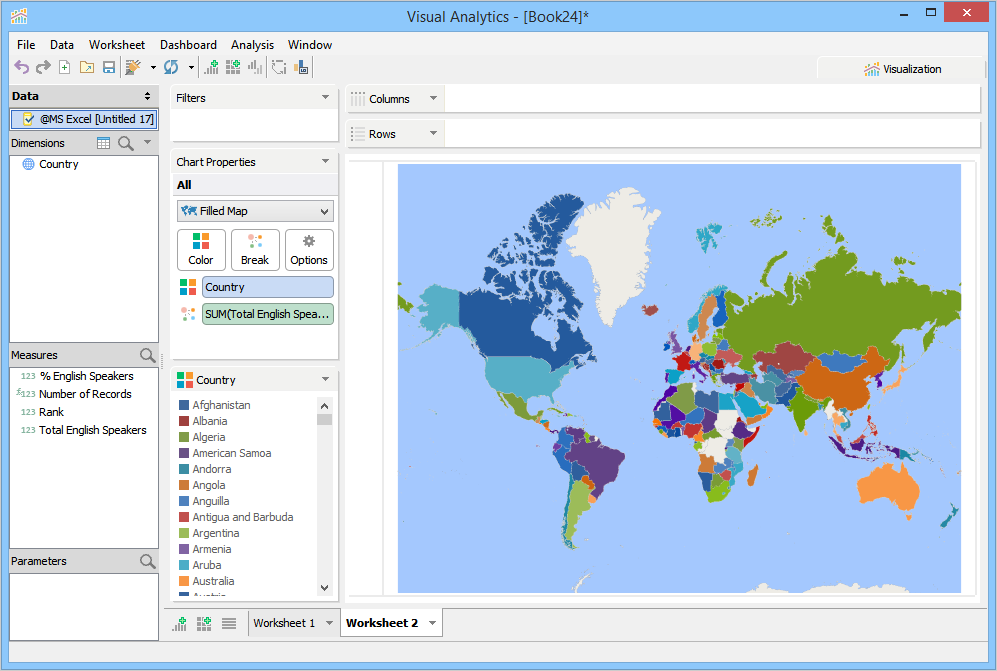Select the Number of Records measure

tap(85, 394)
